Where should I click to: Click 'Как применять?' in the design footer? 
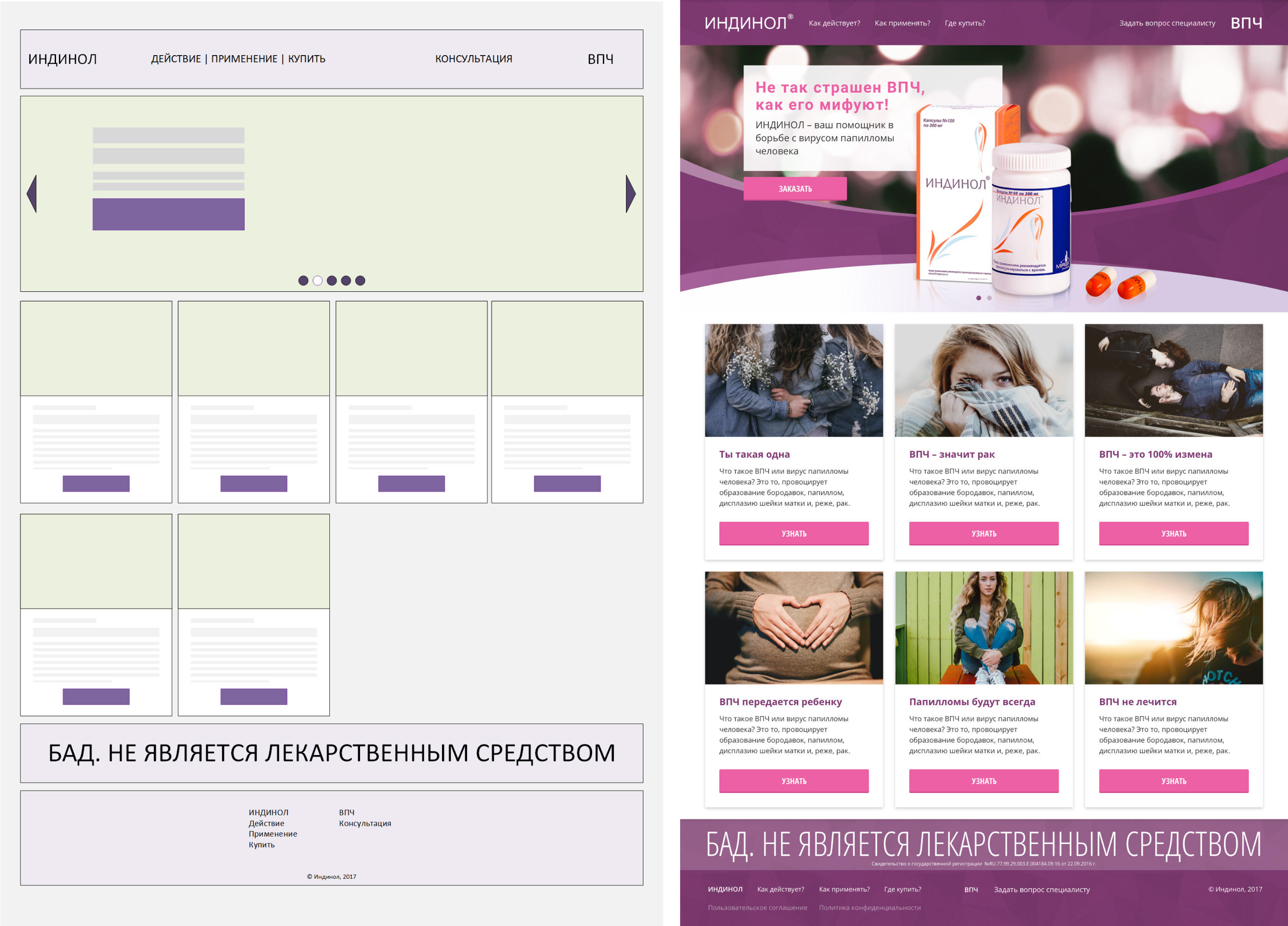[x=844, y=889]
